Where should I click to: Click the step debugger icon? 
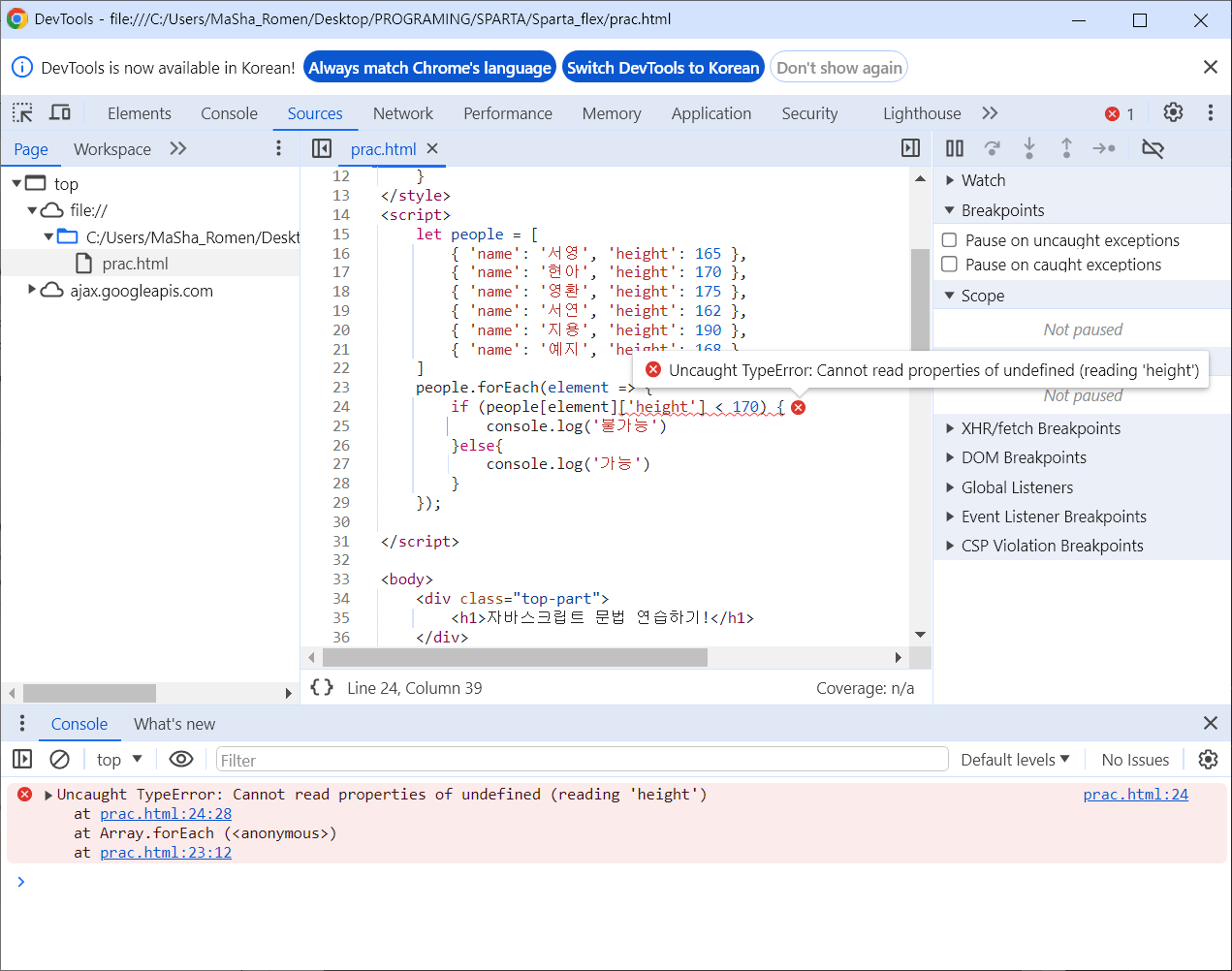tap(1104, 148)
